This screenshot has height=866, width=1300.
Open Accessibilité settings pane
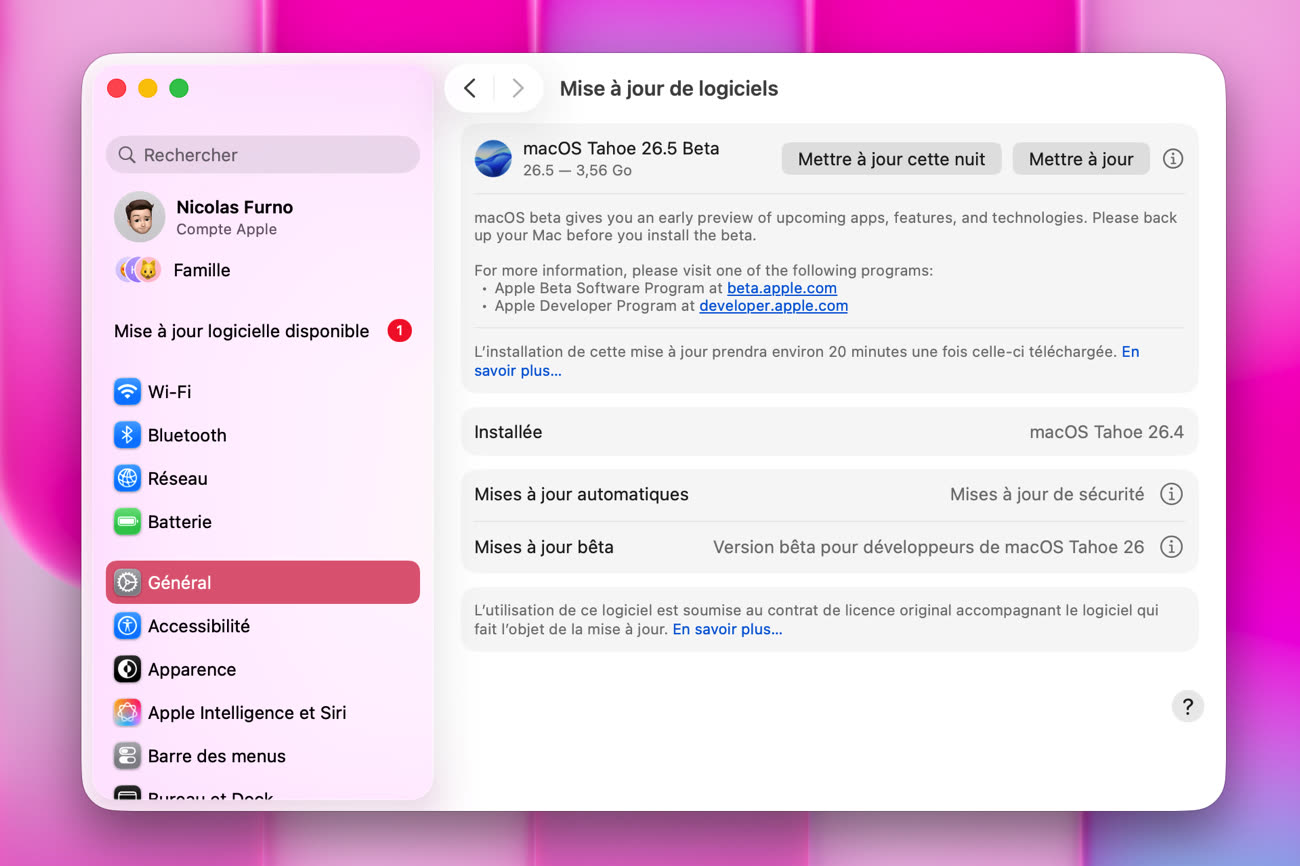tap(198, 626)
